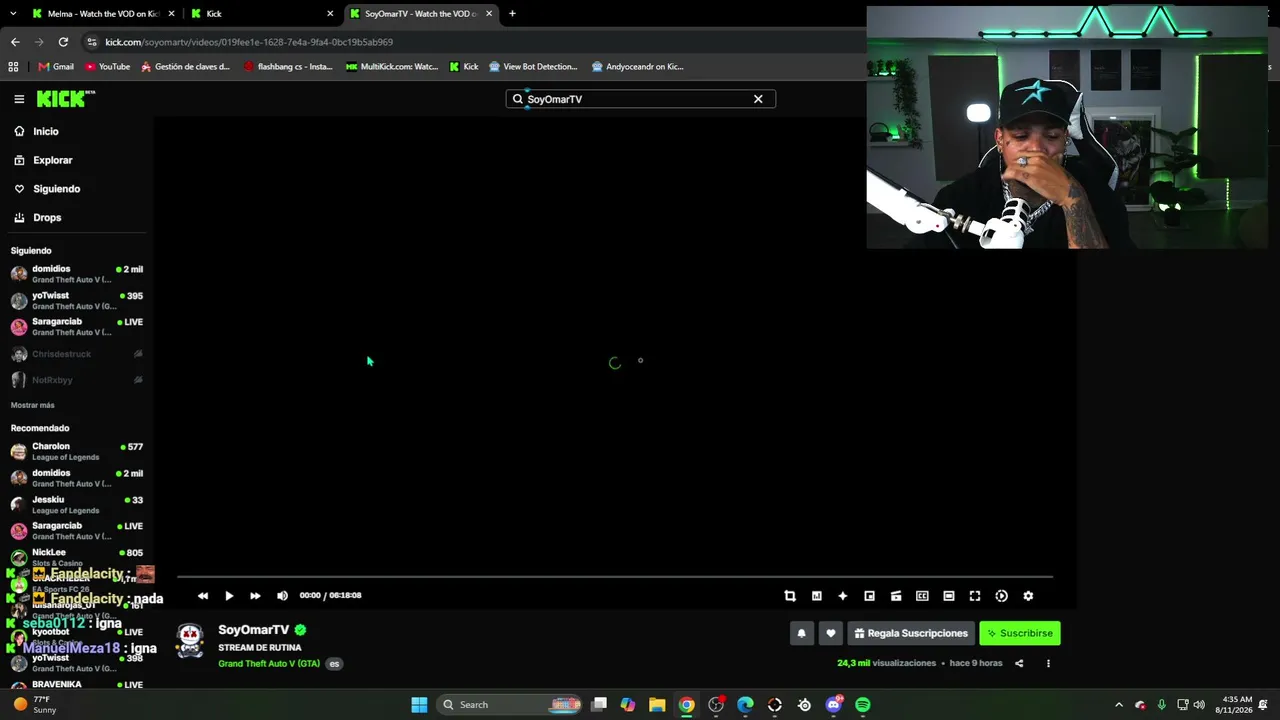The height and width of the screenshot is (720, 1280).
Task: Open Grand Theft Auto V category link
Action: [269, 664]
